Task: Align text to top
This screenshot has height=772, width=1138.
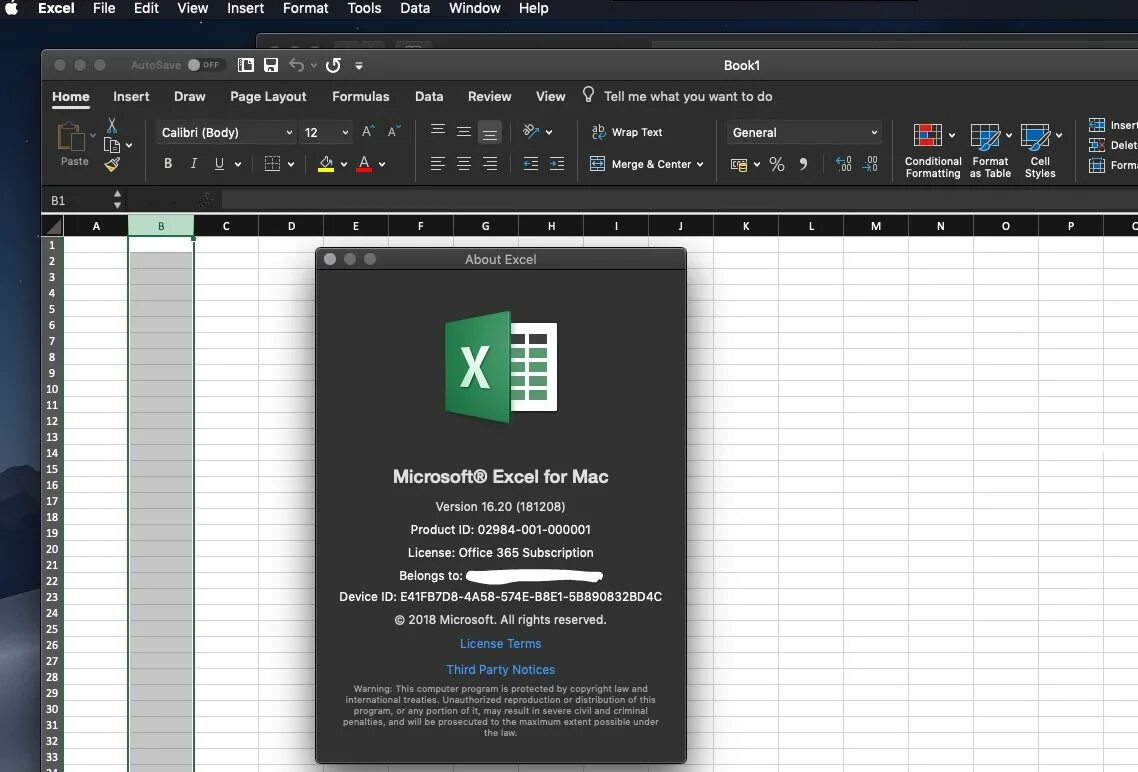Action: [438, 131]
